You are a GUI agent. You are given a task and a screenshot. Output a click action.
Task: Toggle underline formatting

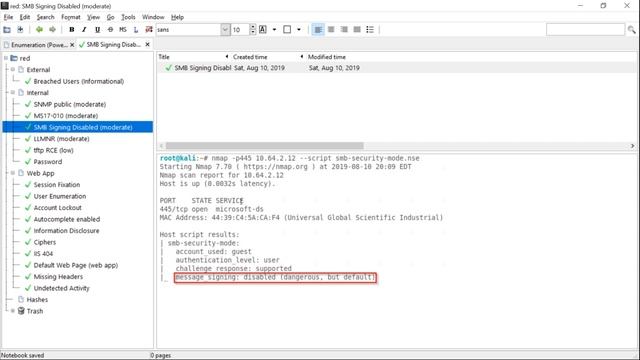tap(97, 29)
